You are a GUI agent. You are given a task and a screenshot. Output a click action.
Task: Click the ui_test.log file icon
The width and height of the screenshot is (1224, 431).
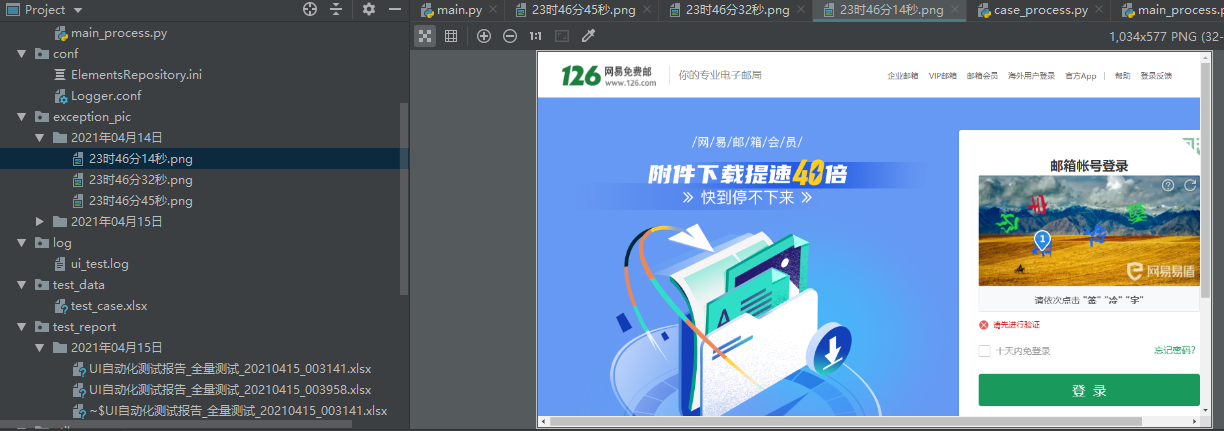tap(61, 264)
